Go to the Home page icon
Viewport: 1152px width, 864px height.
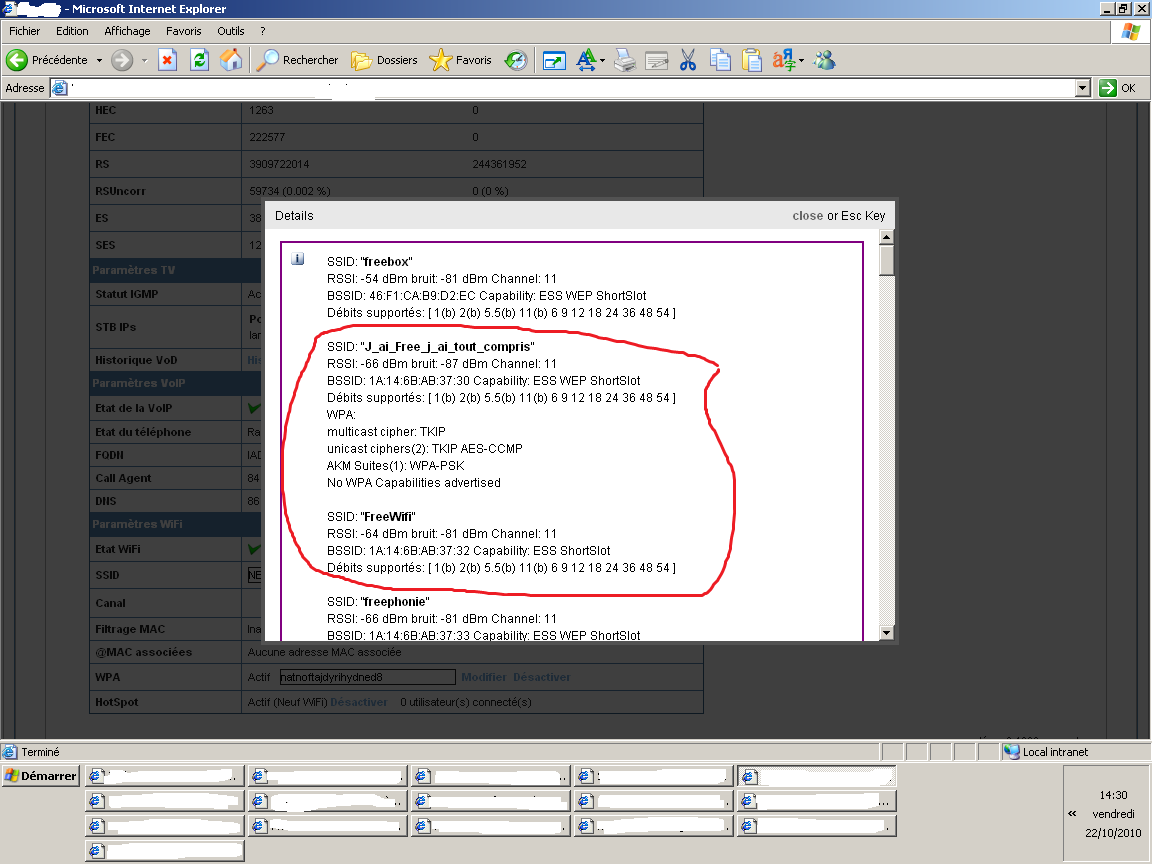tap(231, 60)
